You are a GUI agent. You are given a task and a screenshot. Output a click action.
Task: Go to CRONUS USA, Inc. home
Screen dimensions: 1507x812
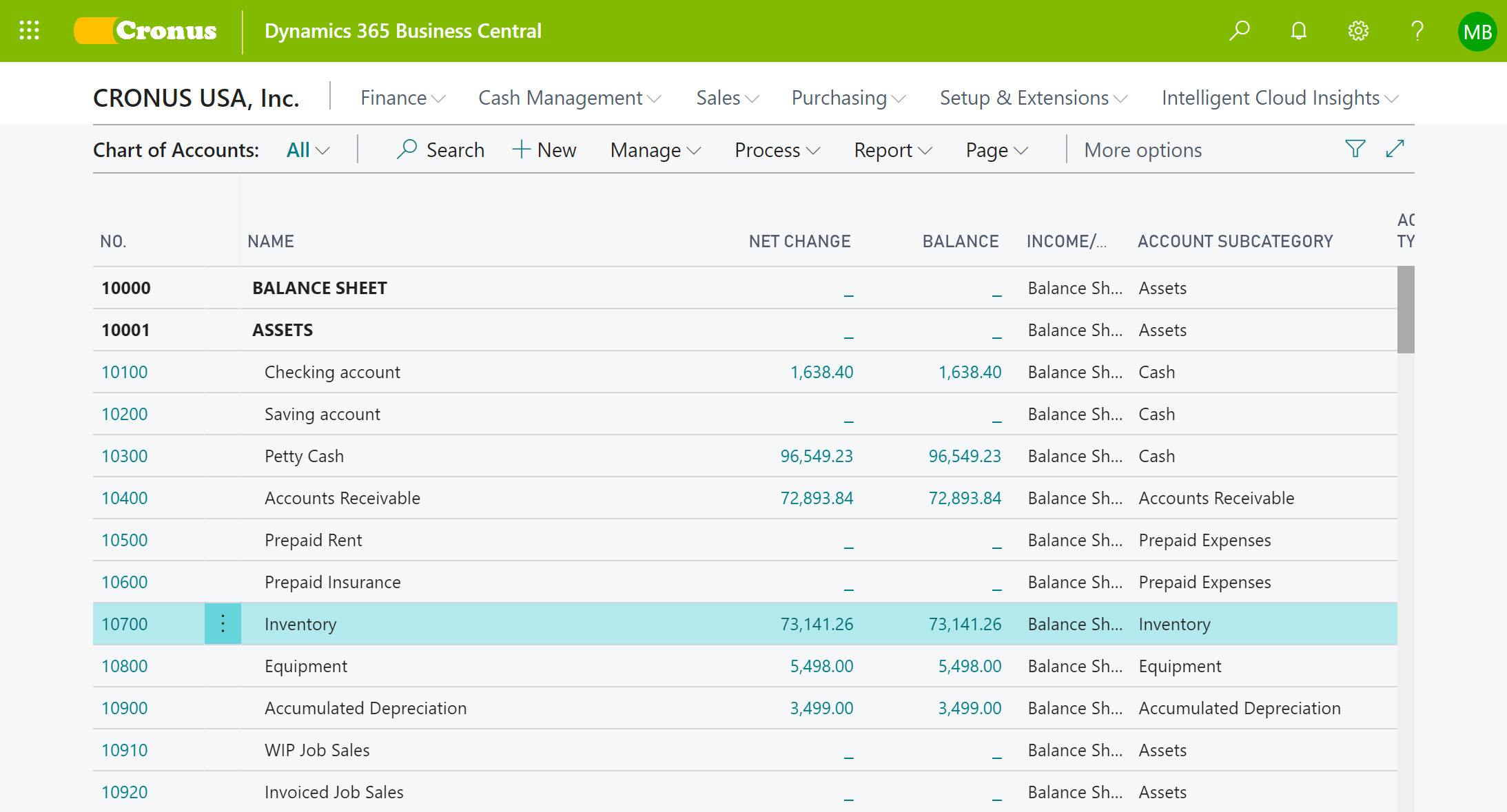196,98
